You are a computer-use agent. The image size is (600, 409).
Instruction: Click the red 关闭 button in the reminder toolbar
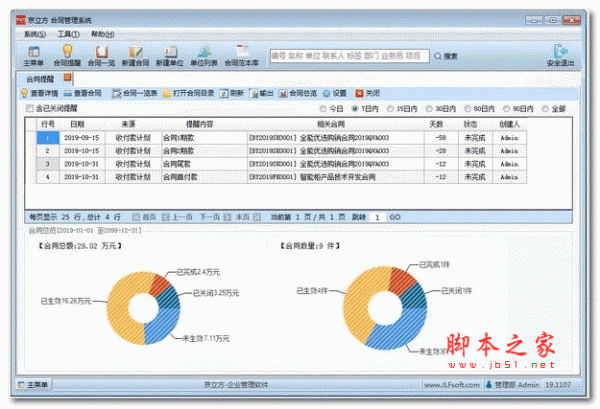(x=367, y=93)
